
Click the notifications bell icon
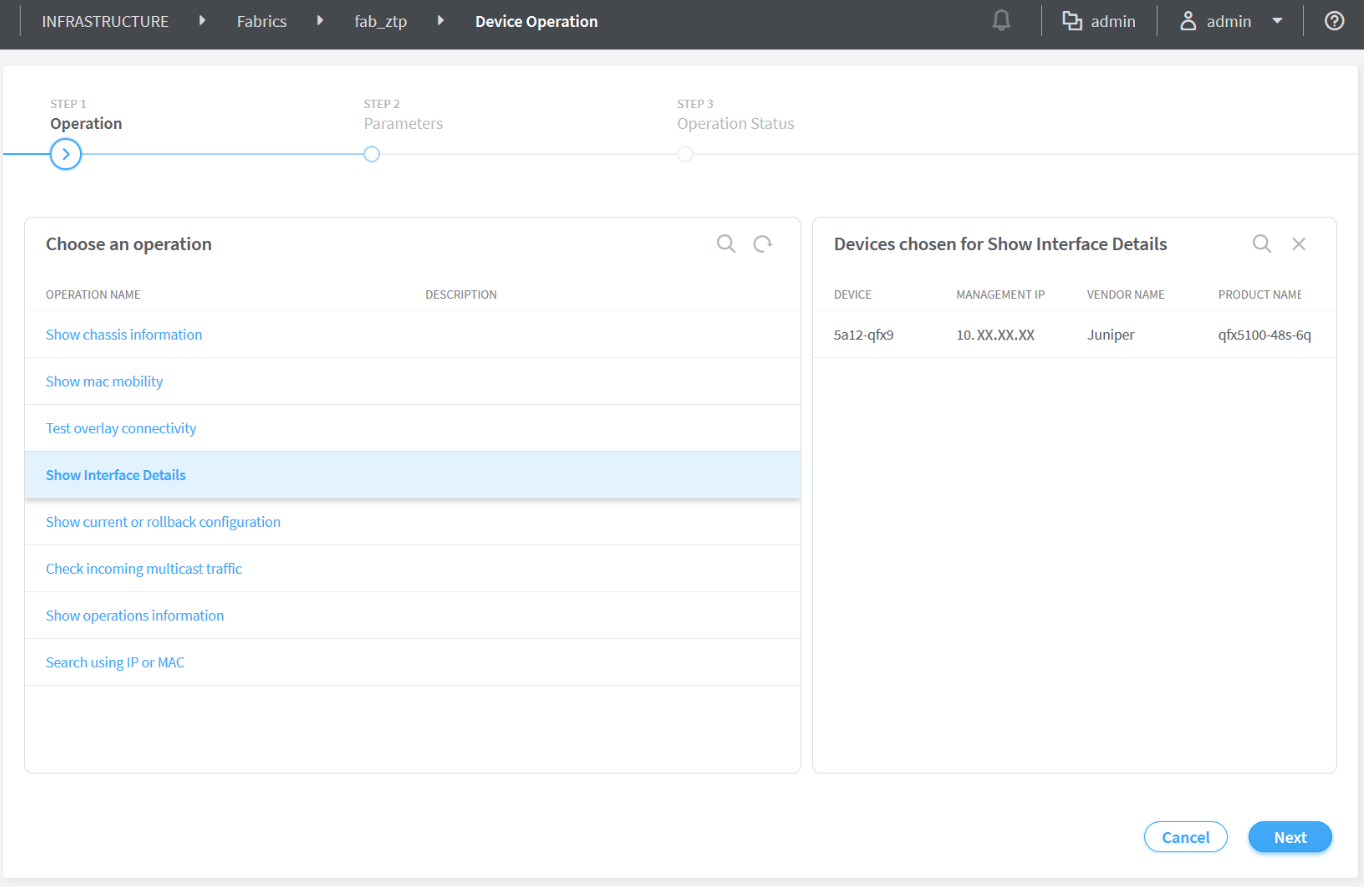[x=1001, y=21]
